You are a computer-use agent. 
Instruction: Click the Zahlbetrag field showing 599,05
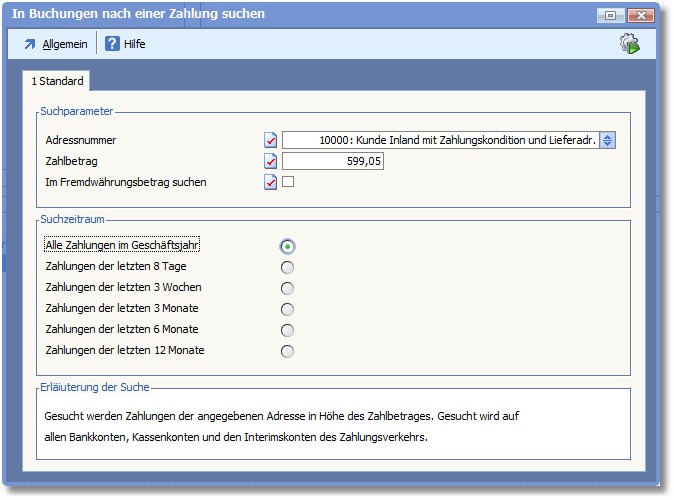pos(333,161)
